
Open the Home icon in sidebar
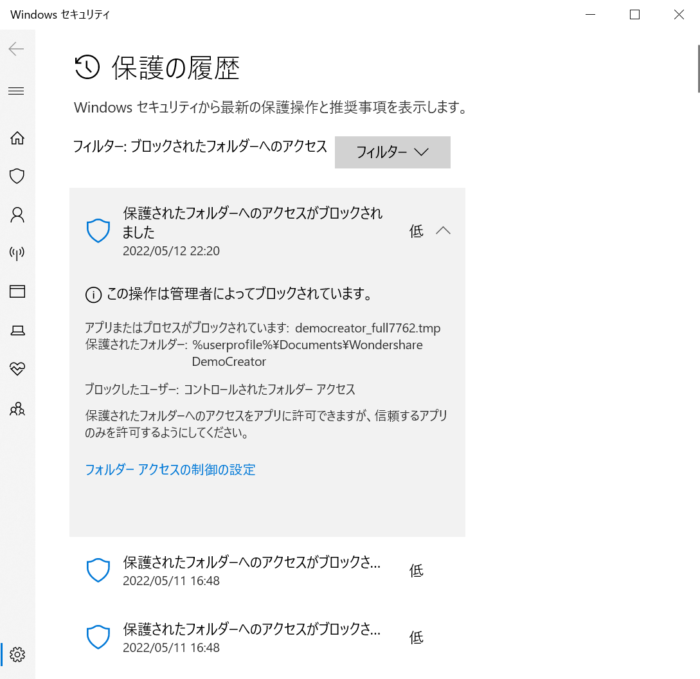[17, 138]
